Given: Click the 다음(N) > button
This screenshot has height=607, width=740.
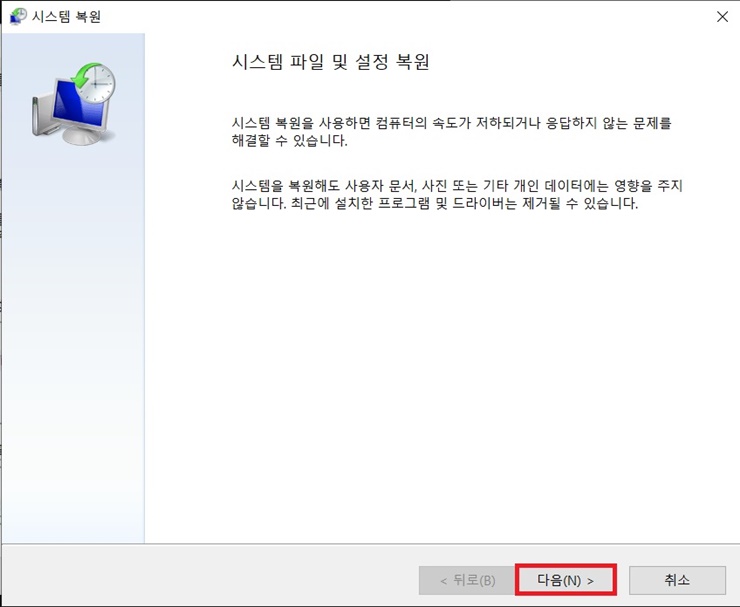Looking at the screenshot, I should [x=565, y=580].
